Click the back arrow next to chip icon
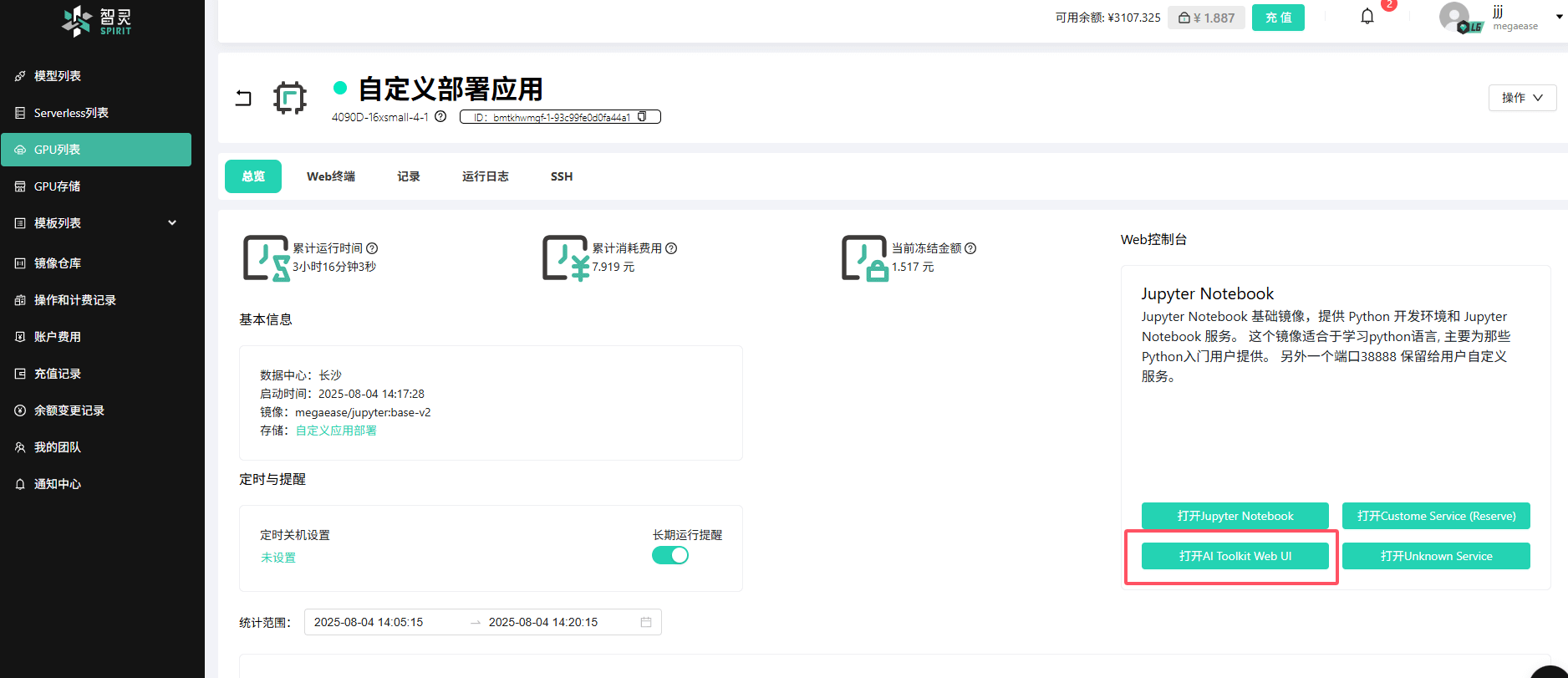The height and width of the screenshot is (678, 1568). coord(243,98)
